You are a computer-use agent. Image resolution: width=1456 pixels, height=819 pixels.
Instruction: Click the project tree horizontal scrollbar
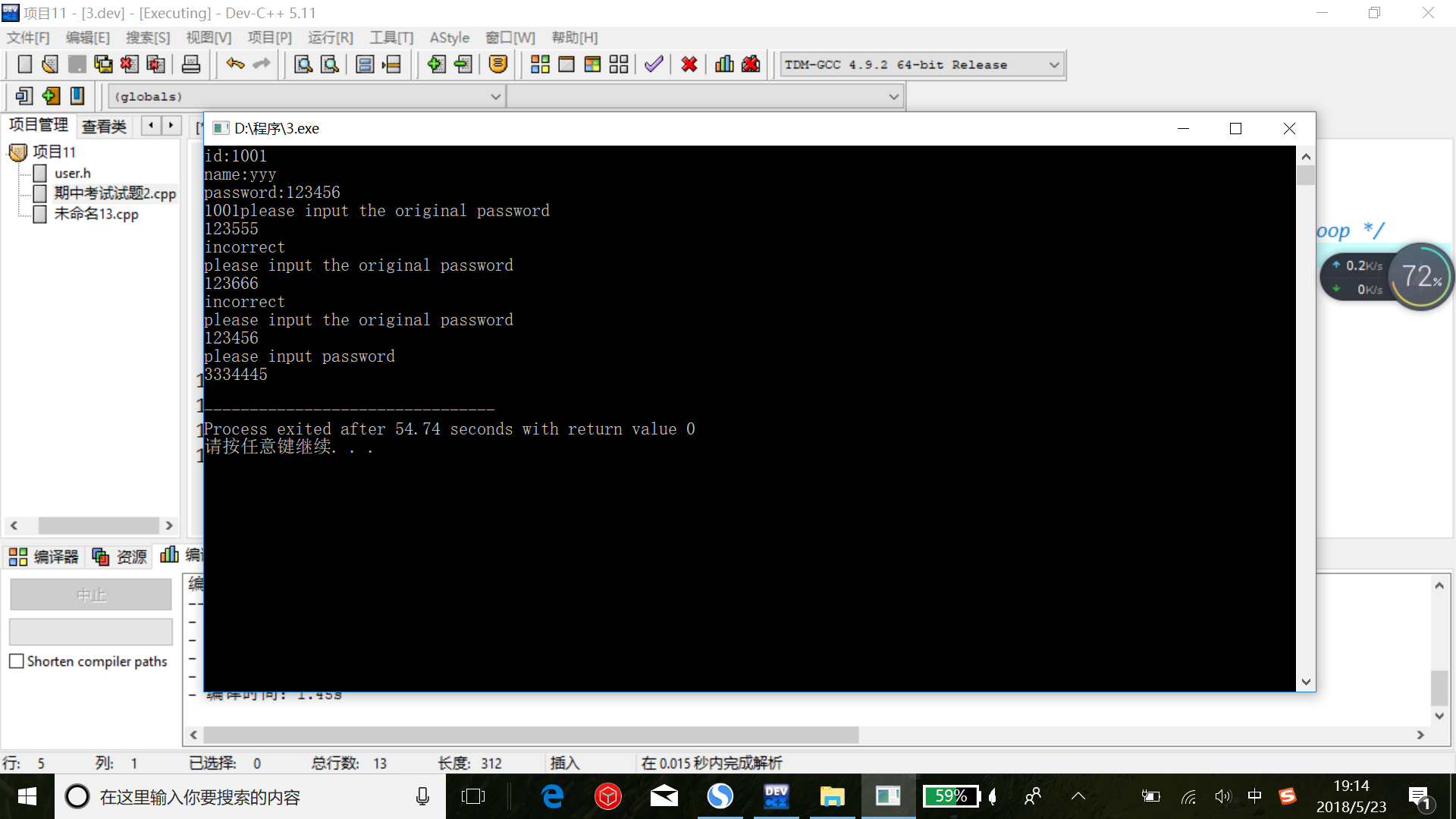pos(99,526)
